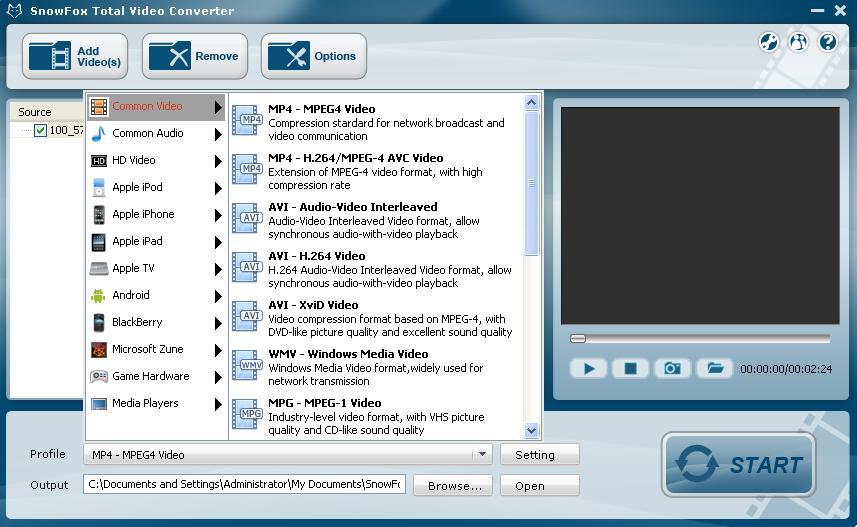The image size is (857, 527).
Task: Click the game controller icon
Action: [x=99, y=376]
